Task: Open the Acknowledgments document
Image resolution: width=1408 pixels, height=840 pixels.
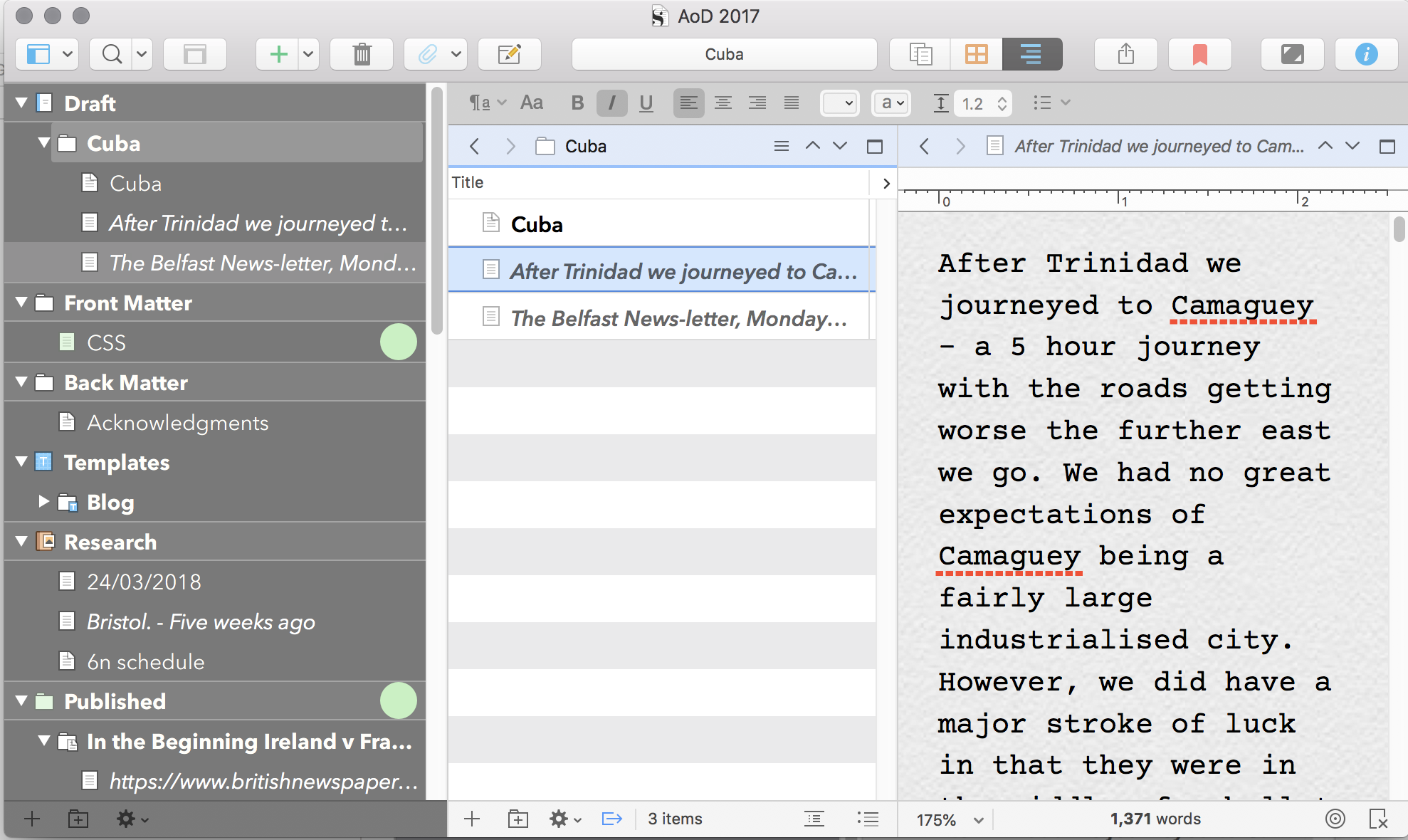Action: [x=214, y=422]
